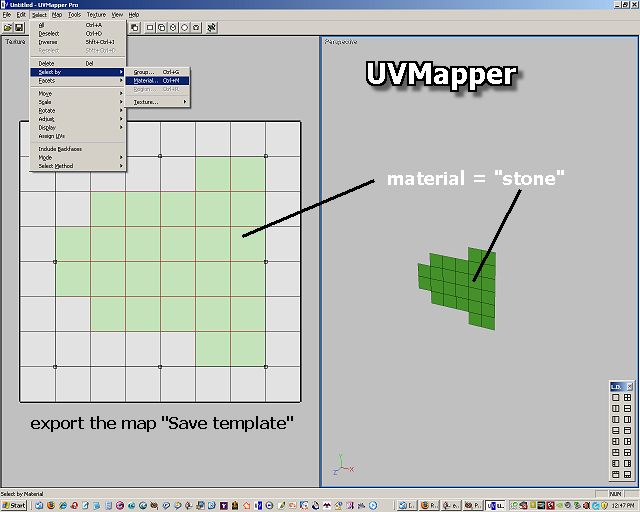Image resolution: width=640 pixels, height=512 pixels.
Task: Choose Group... Ctrl+G in submenu
Action: click(x=157, y=72)
